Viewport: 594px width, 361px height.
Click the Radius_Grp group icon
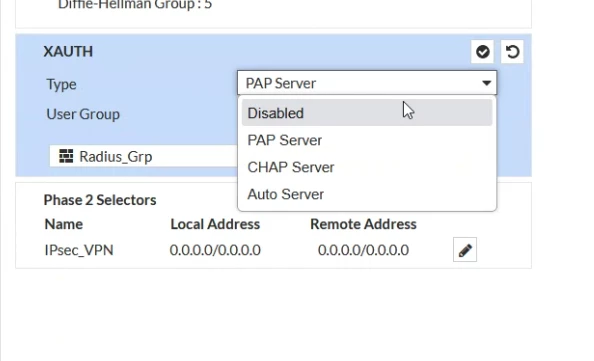(66, 156)
